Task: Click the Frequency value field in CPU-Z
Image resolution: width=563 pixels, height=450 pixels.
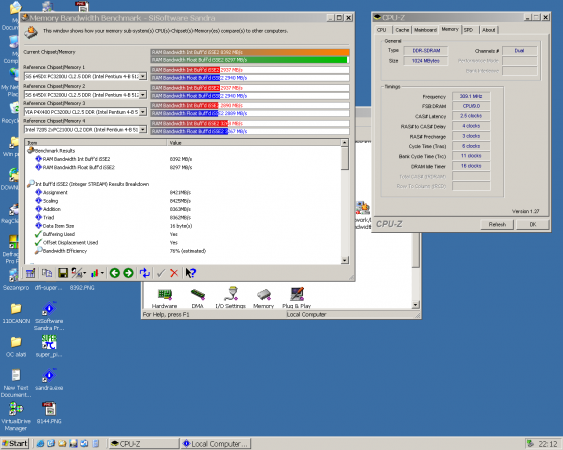Action: coord(471,96)
